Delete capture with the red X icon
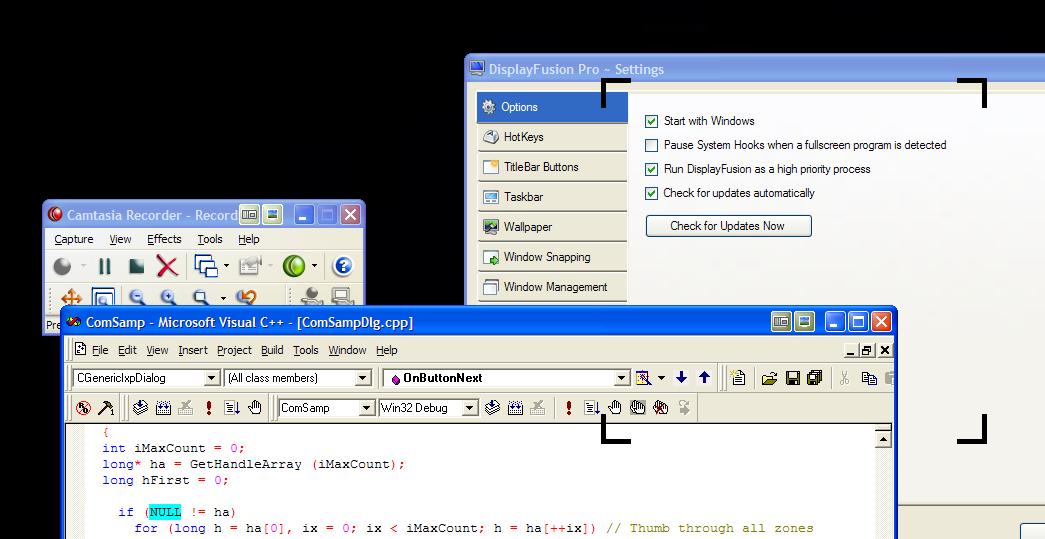The width and height of the screenshot is (1045, 539). (x=167, y=267)
